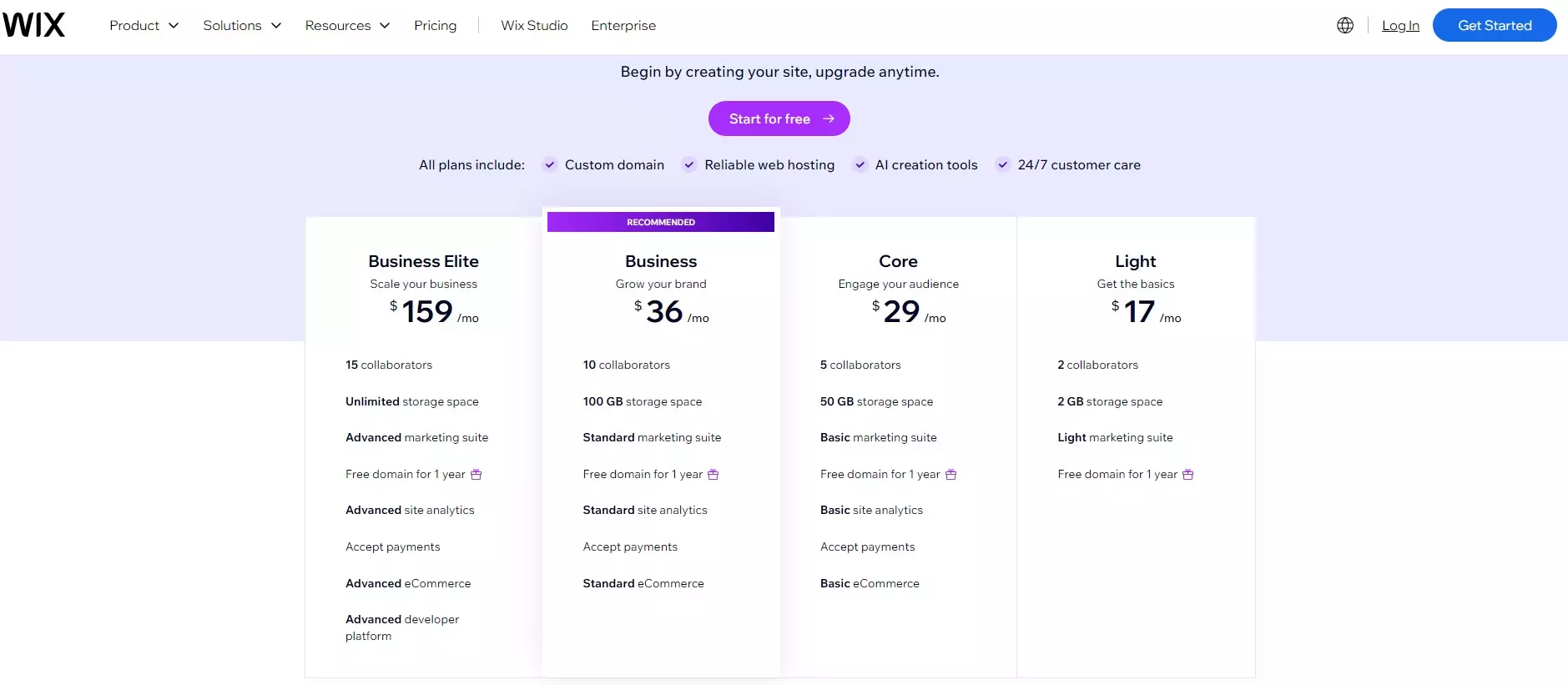Image resolution: width=1568 pixels, height=685 pixels.
Task: Click checkmark icon beside Reliable web hosting
Action: click(x=689, y=165)
